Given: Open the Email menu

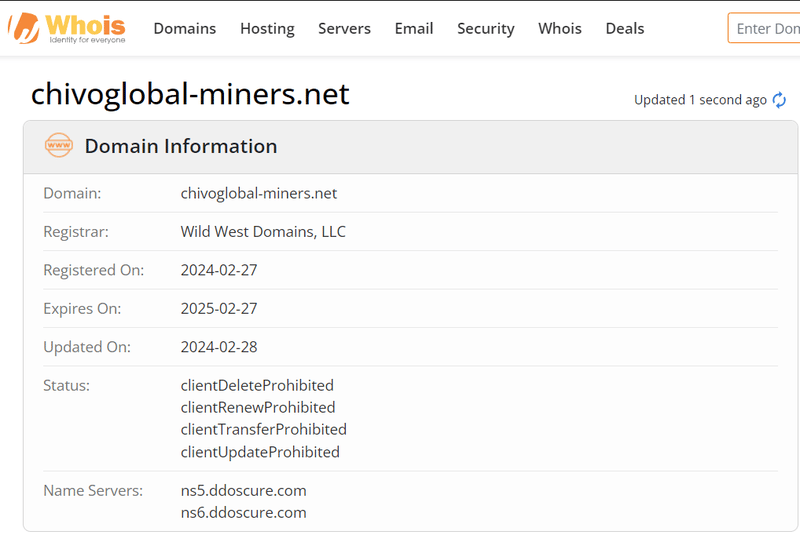Looking at the screenshot, I should tap(414, 29).
